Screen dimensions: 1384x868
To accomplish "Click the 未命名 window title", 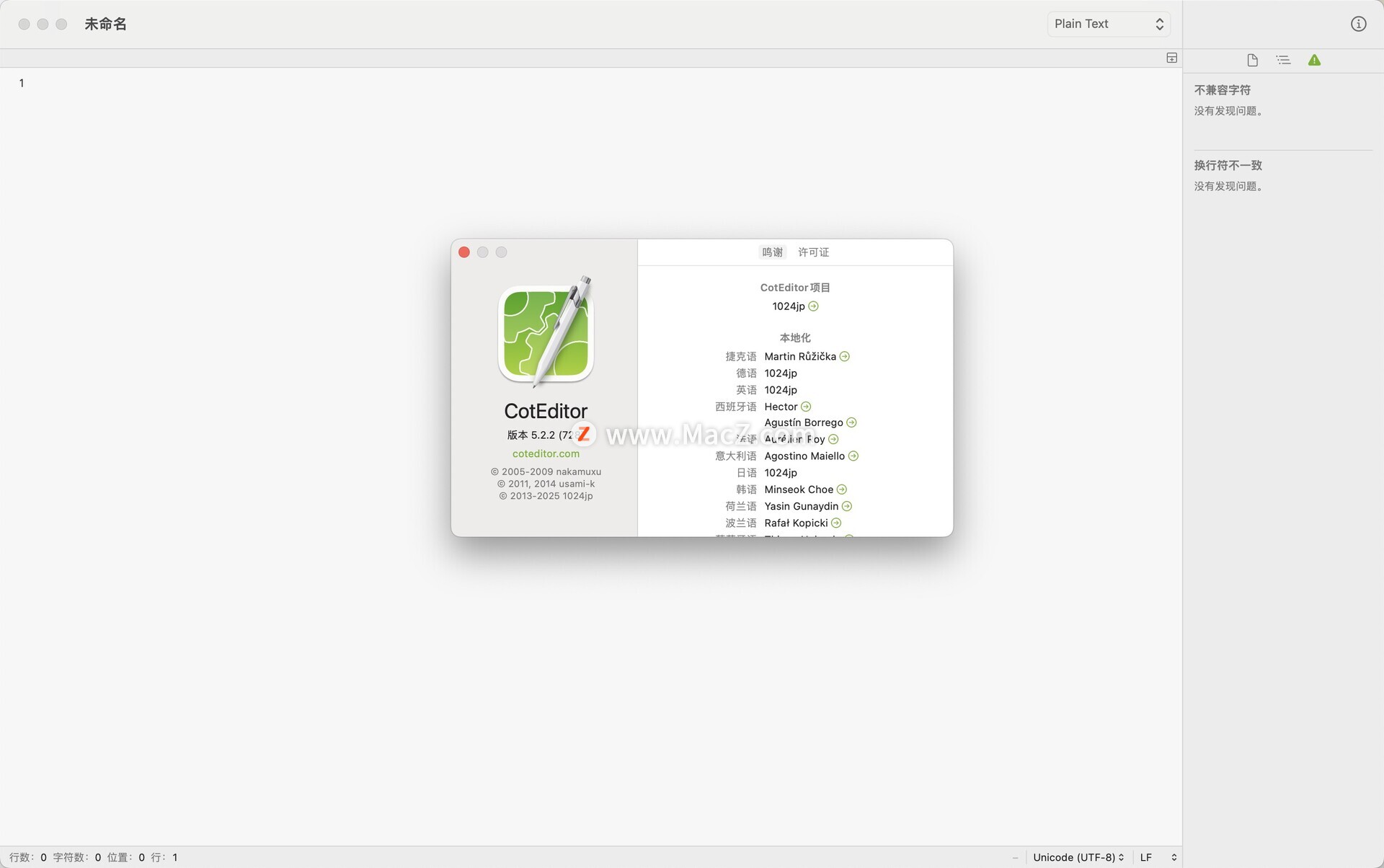I will (106, 24).
